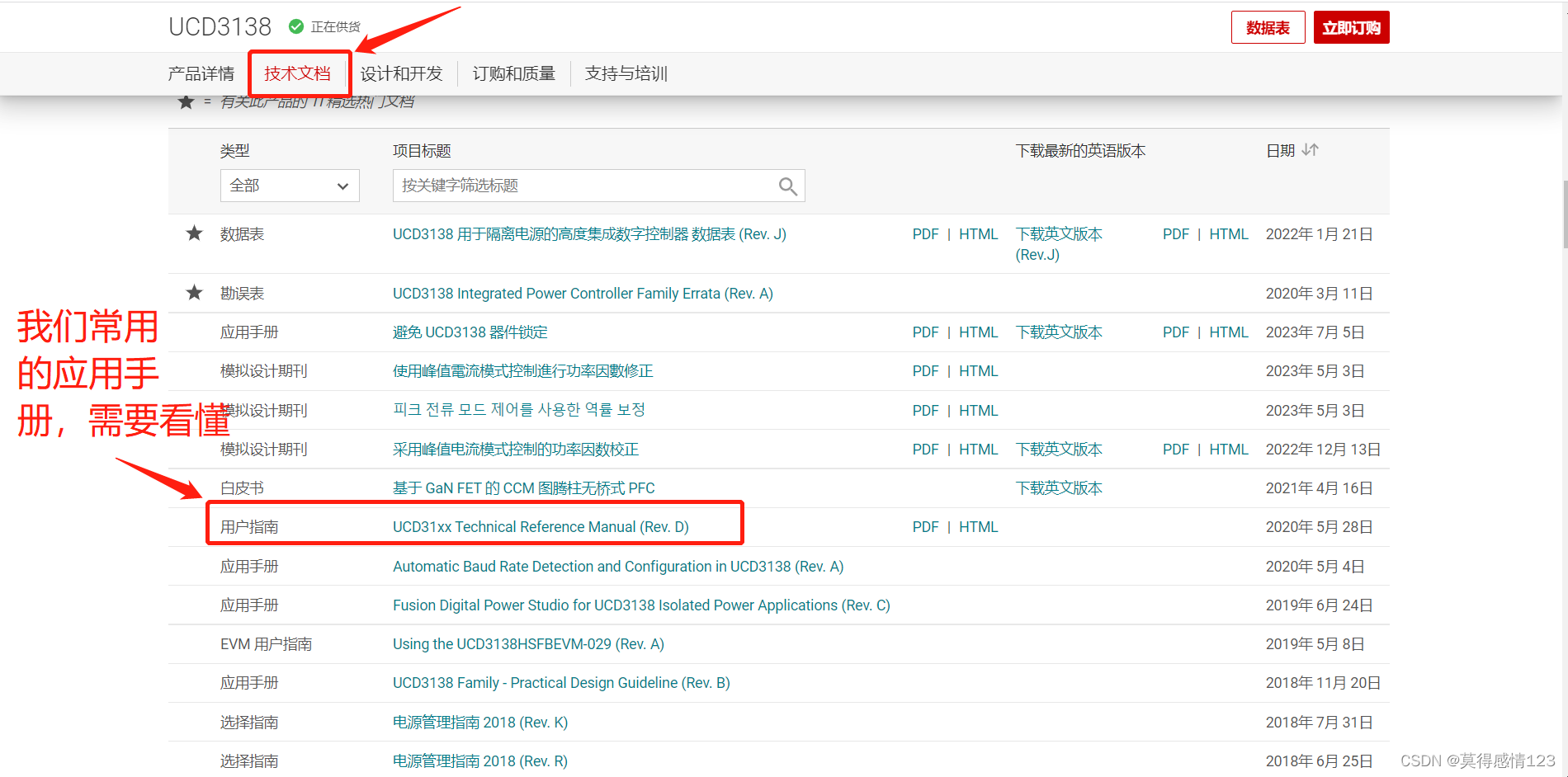Click English PDF link in 避免 UCD3138 器件锁定 row
The image size is (1568, 777).
(1176, 332)
